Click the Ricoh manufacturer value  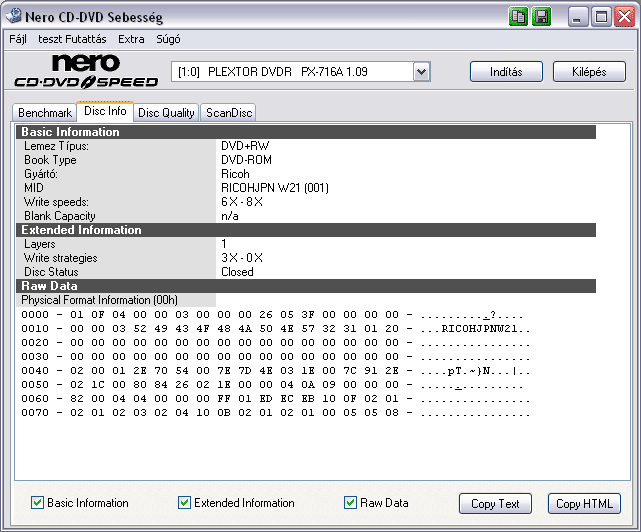(235, 174)
